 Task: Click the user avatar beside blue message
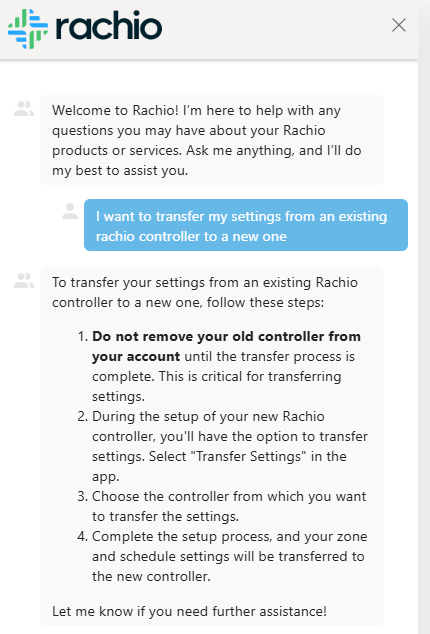click(70, 211)
